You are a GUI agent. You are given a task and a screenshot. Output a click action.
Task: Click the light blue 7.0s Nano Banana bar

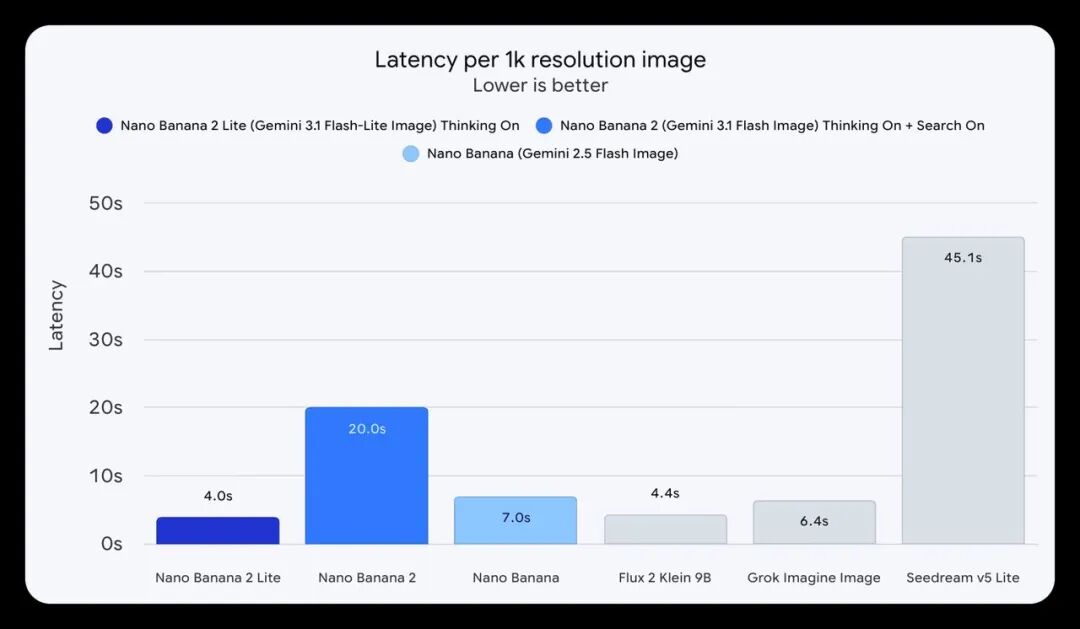point(515,520)
